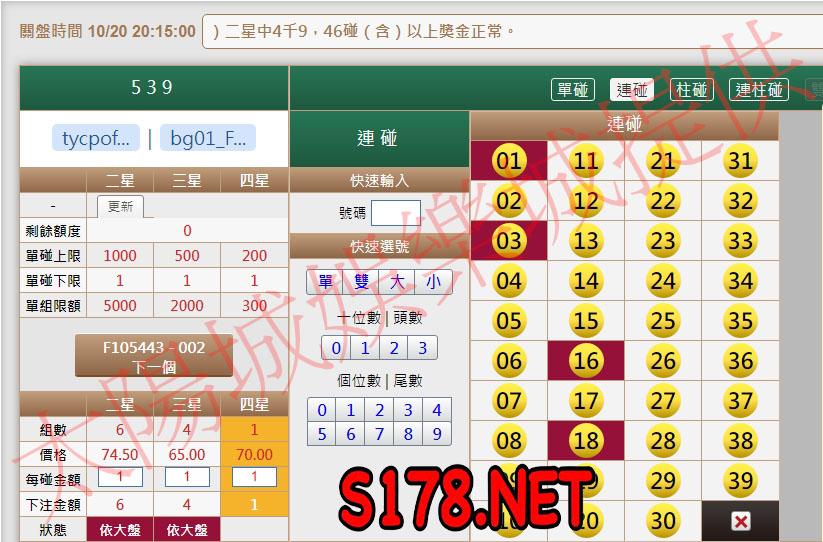Add ball 35 to selection
823x542 pixels.
pos(740,321)
